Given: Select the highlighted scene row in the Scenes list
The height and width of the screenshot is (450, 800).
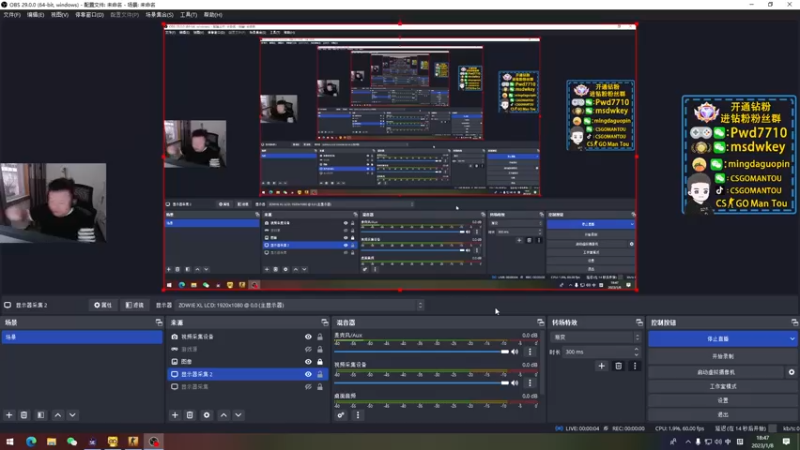Looking at the screenshot, I should (x=82, y=337).
